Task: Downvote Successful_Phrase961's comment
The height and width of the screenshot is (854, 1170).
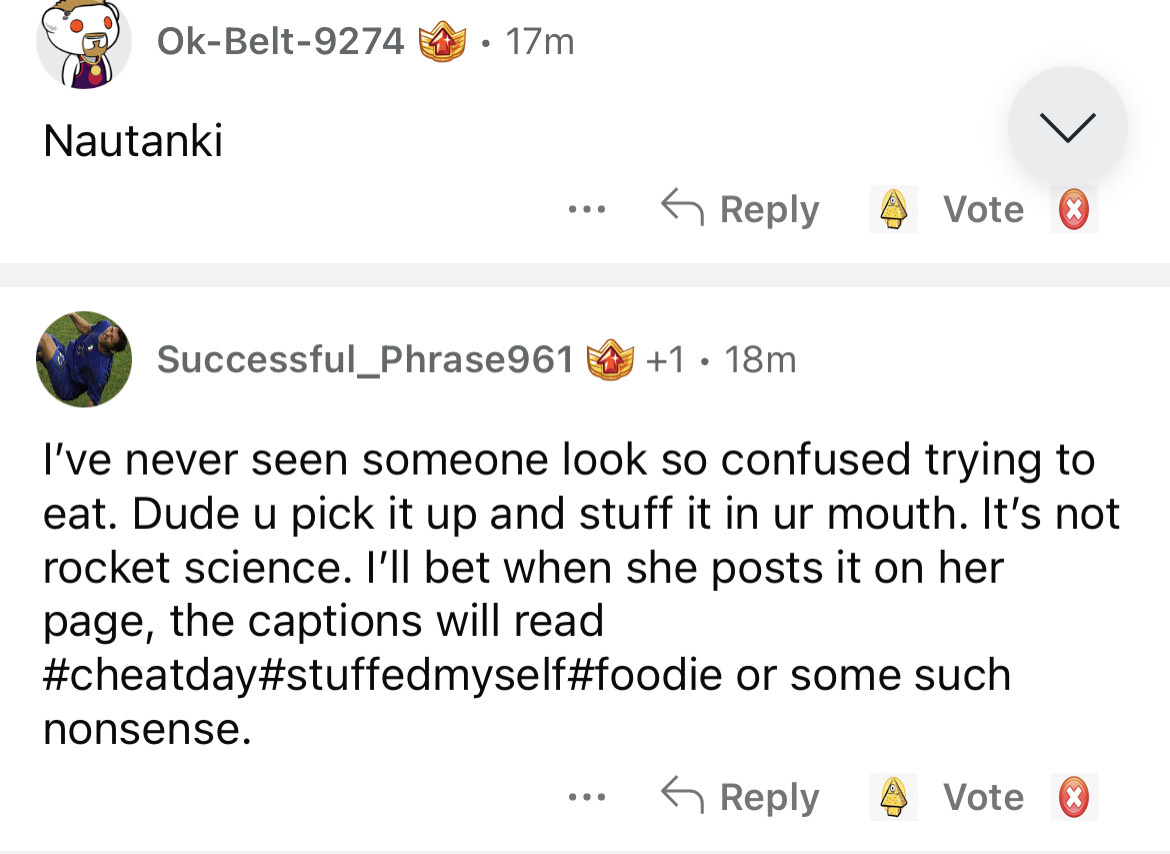Action: coord(1073,797)
